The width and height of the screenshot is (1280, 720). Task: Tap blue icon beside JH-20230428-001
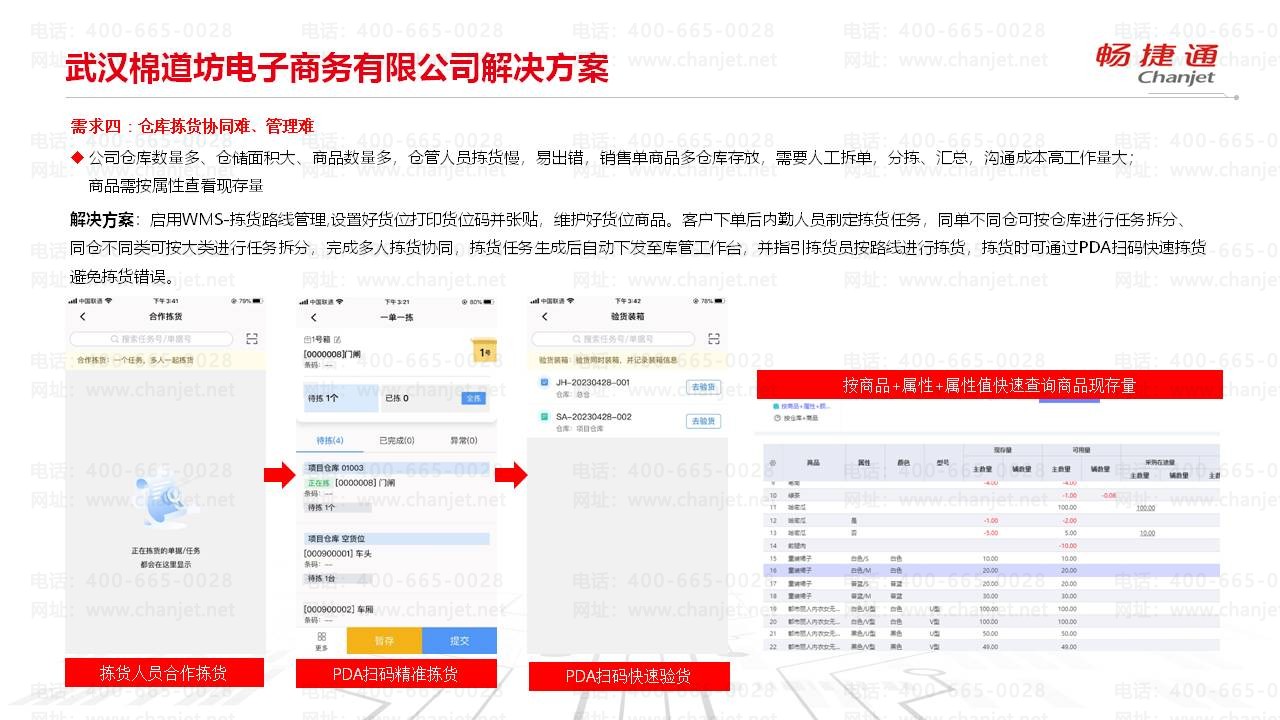point(544,383)
